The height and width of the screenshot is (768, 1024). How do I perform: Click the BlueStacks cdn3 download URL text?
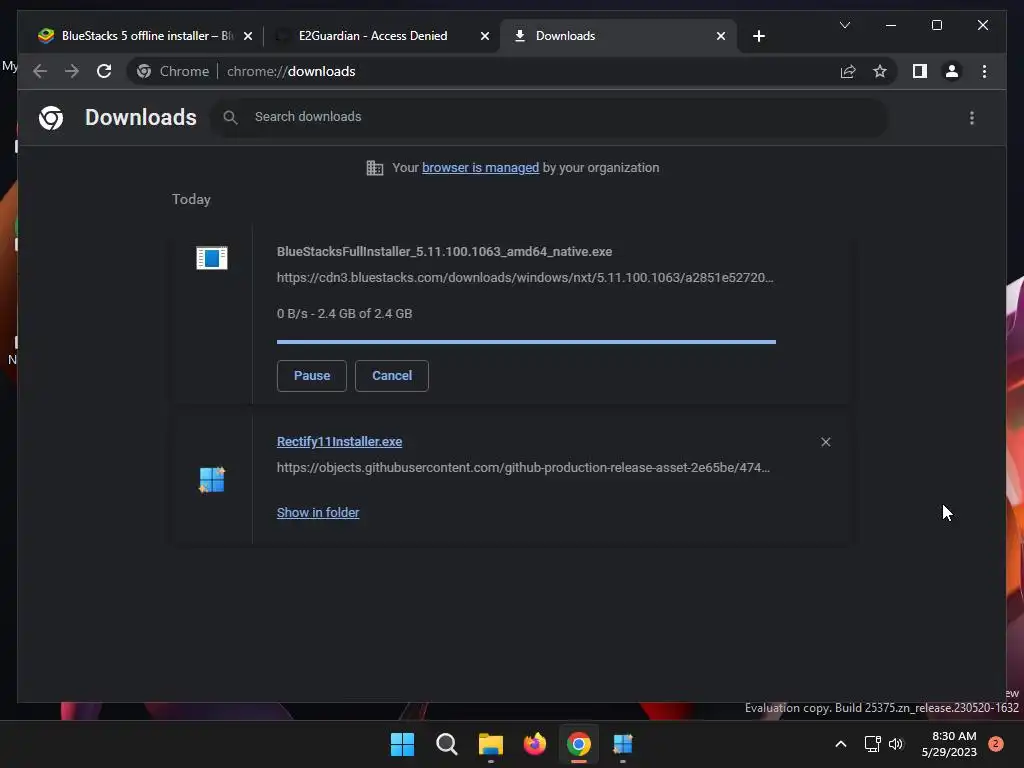(x=525, y=278)
